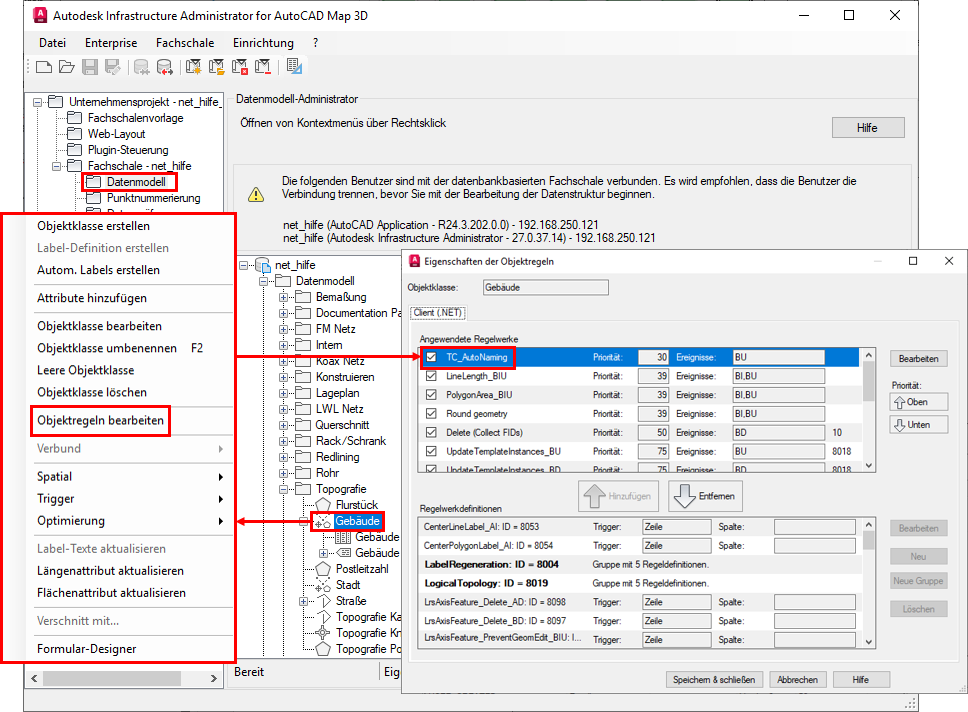Choose Objektregeln bearbeiten from context menu
Viewport: 968px width, 712px height.
click(x=100, y=421)
